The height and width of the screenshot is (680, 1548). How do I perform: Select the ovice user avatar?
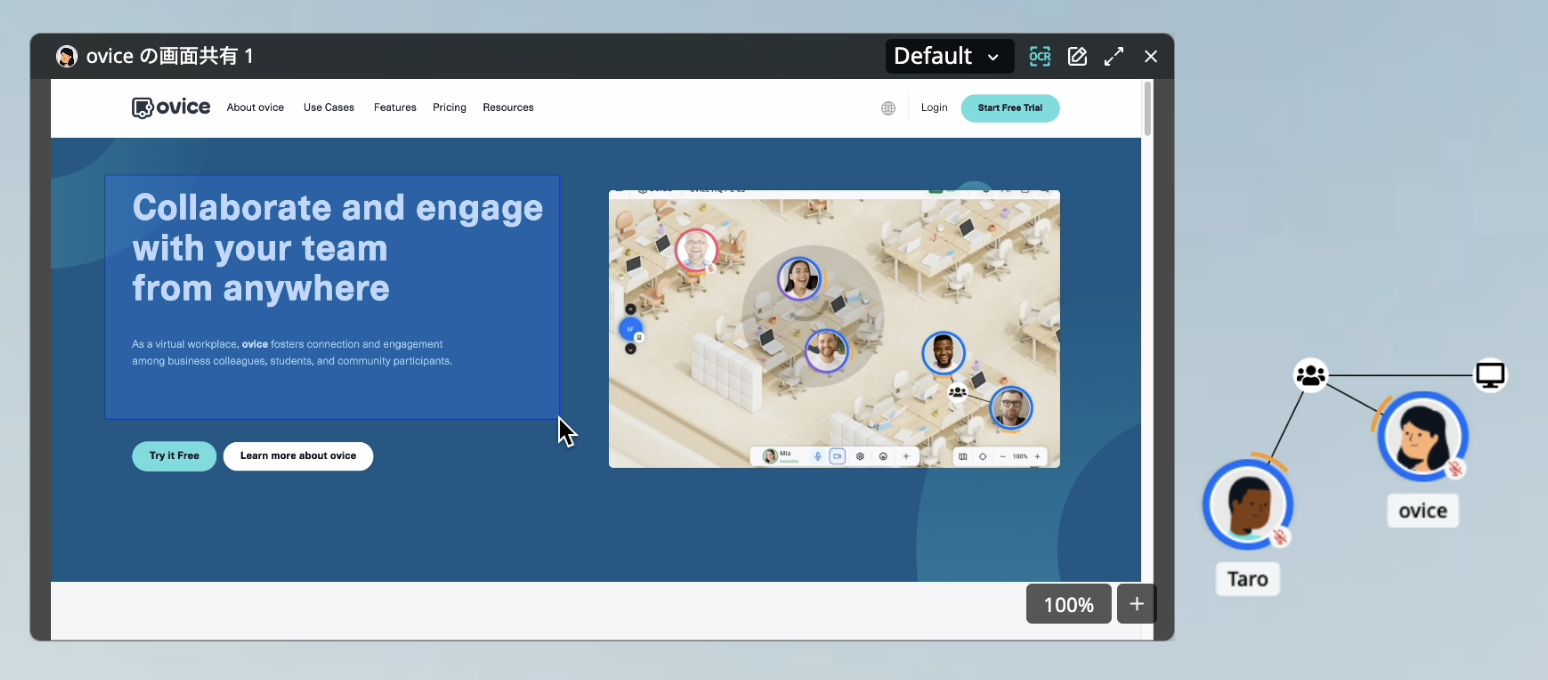coord(1422,437)
